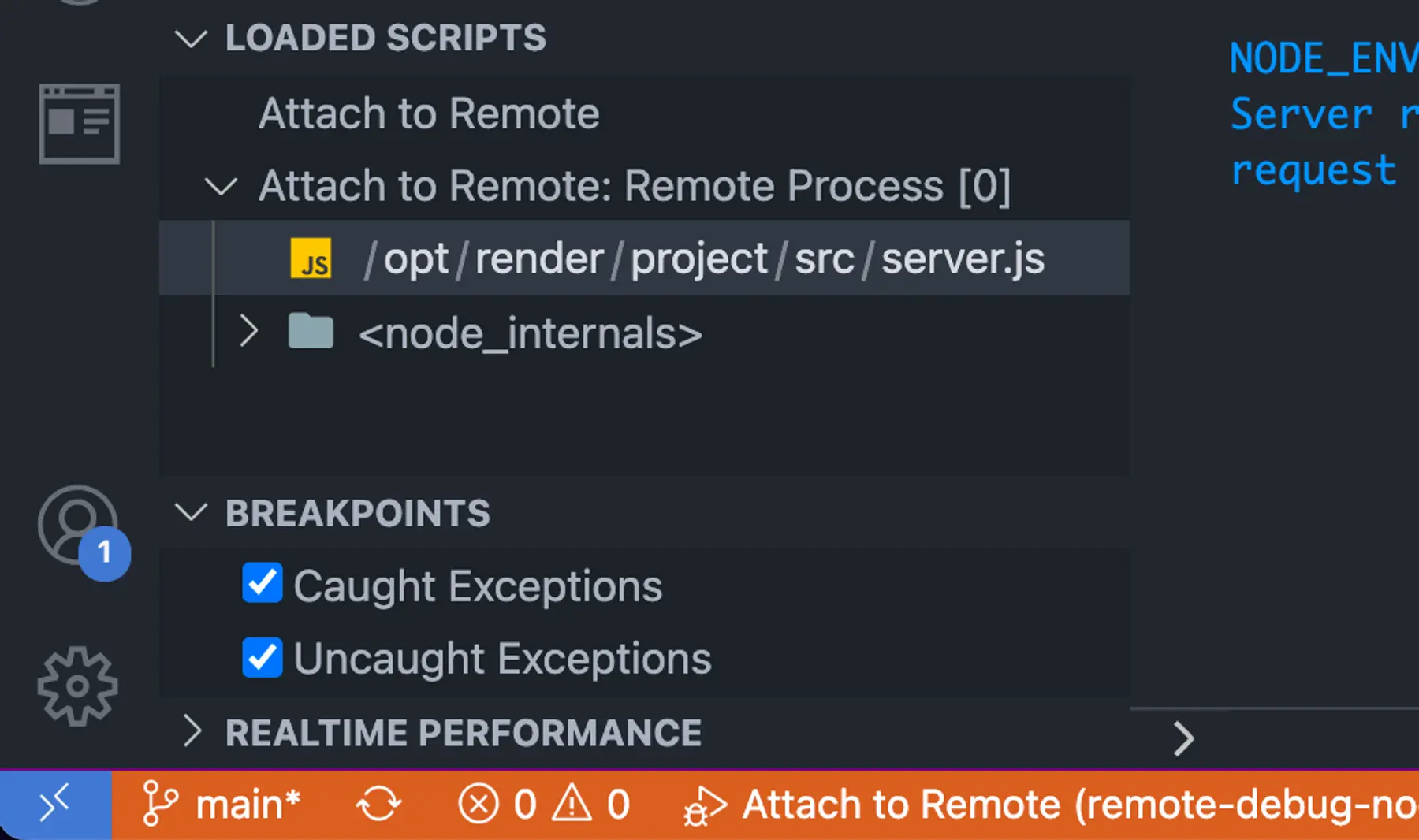Select the Attach to Remote tree entry
The height and width of the screenshot is (840, 1419).
point(429,113)
